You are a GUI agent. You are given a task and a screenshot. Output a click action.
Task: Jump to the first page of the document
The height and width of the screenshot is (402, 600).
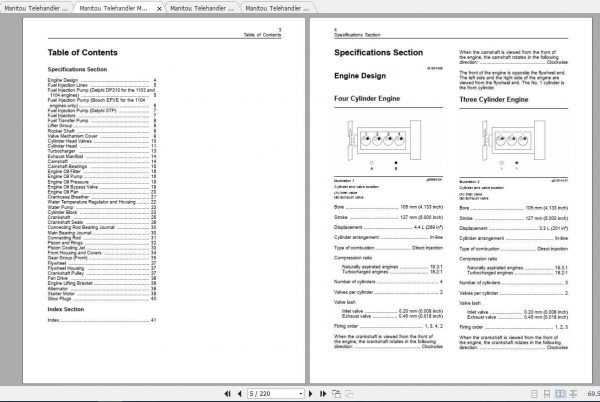(227, 394)
